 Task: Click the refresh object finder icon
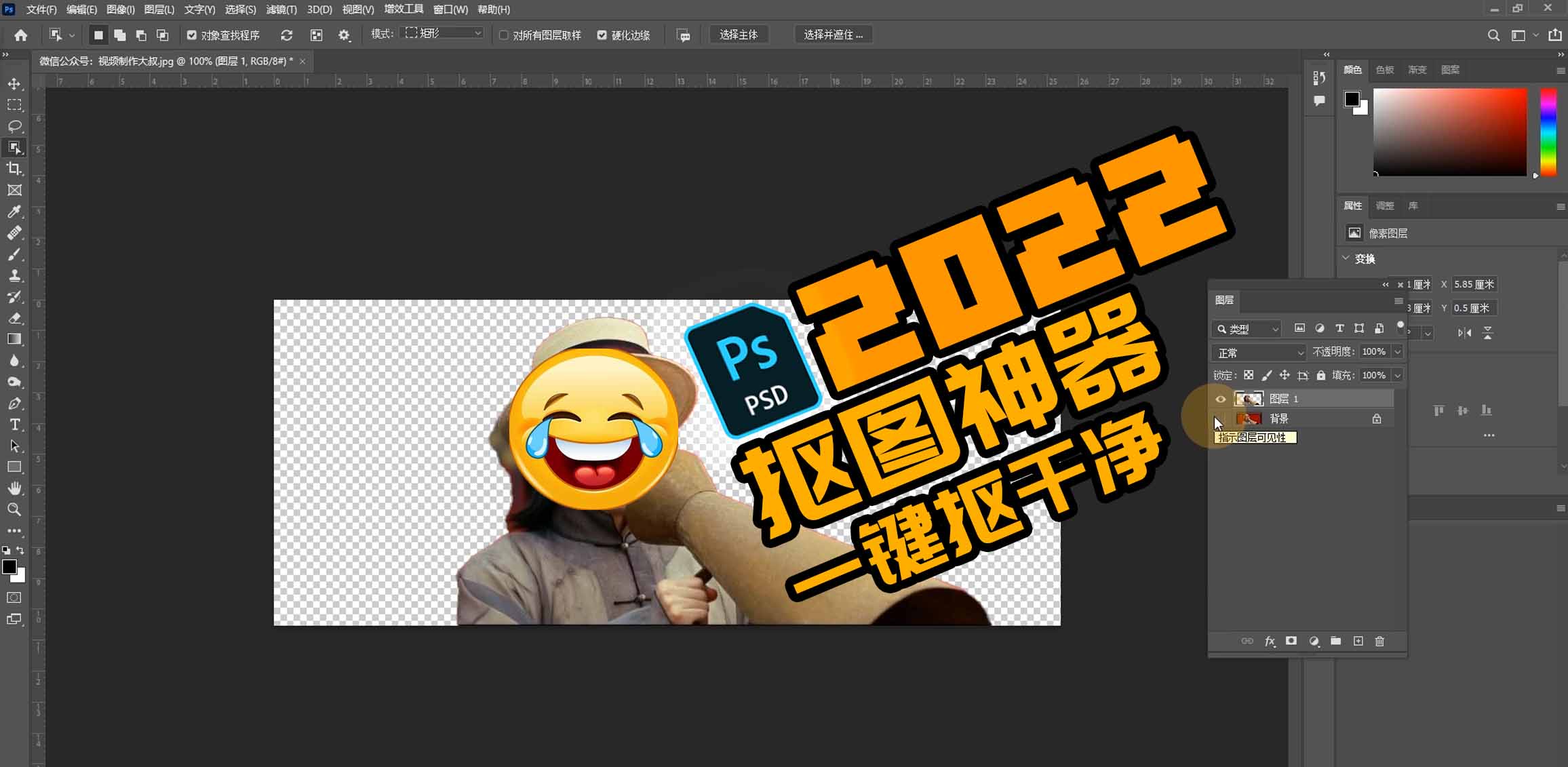[x=287, y=35]
